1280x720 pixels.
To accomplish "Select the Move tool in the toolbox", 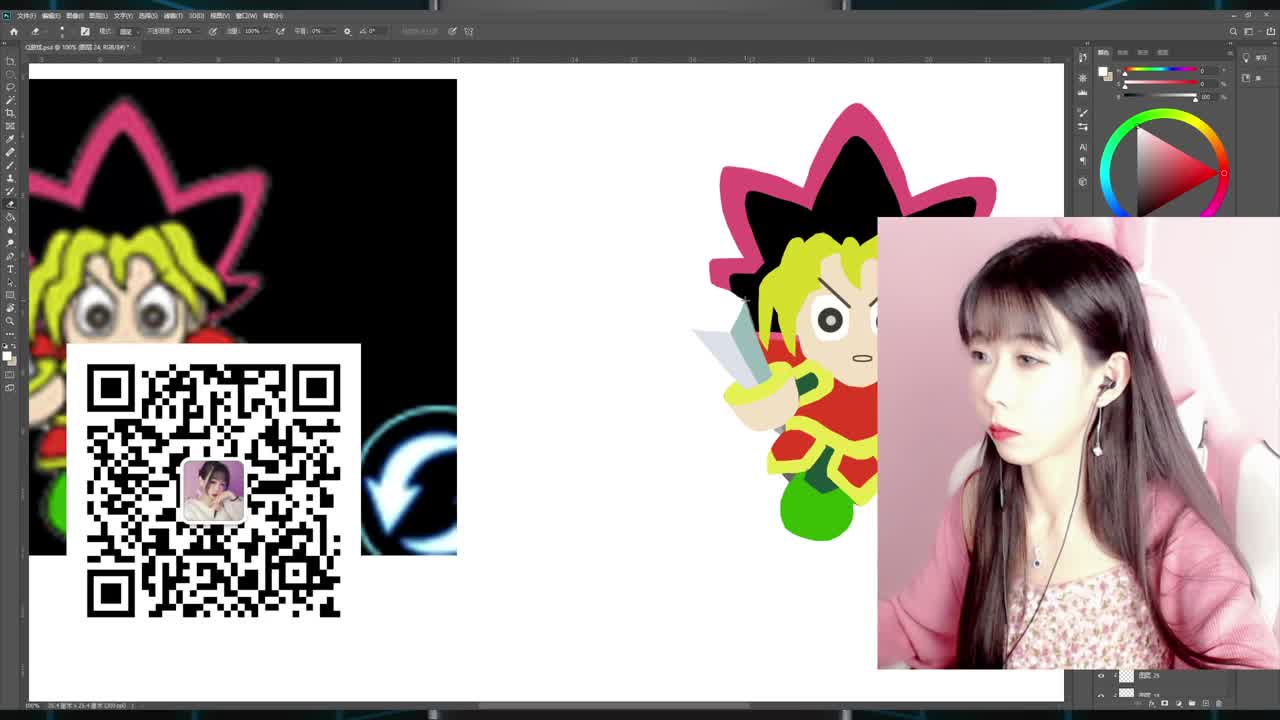I will (10, 60).
